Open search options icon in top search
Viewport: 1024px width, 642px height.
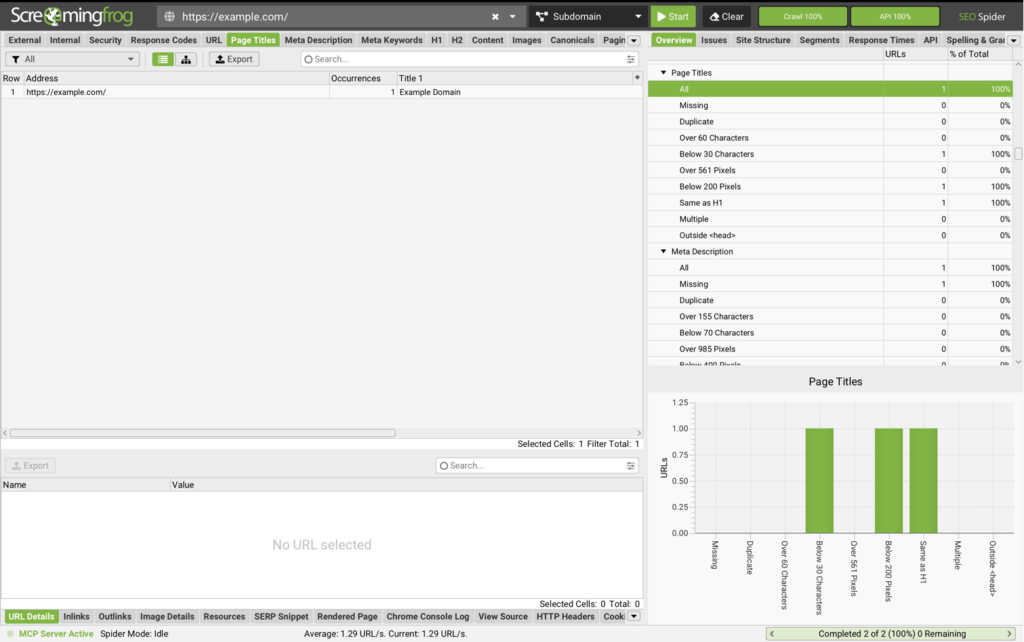coord(631,59)
